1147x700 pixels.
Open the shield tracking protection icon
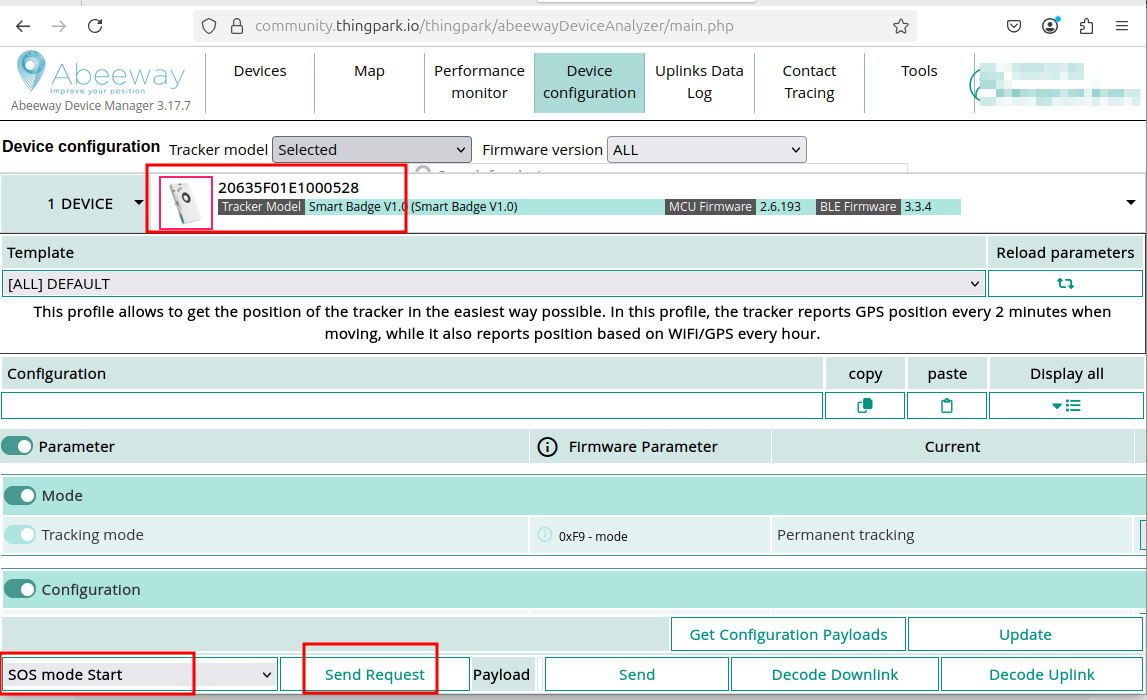click(209, 26)
